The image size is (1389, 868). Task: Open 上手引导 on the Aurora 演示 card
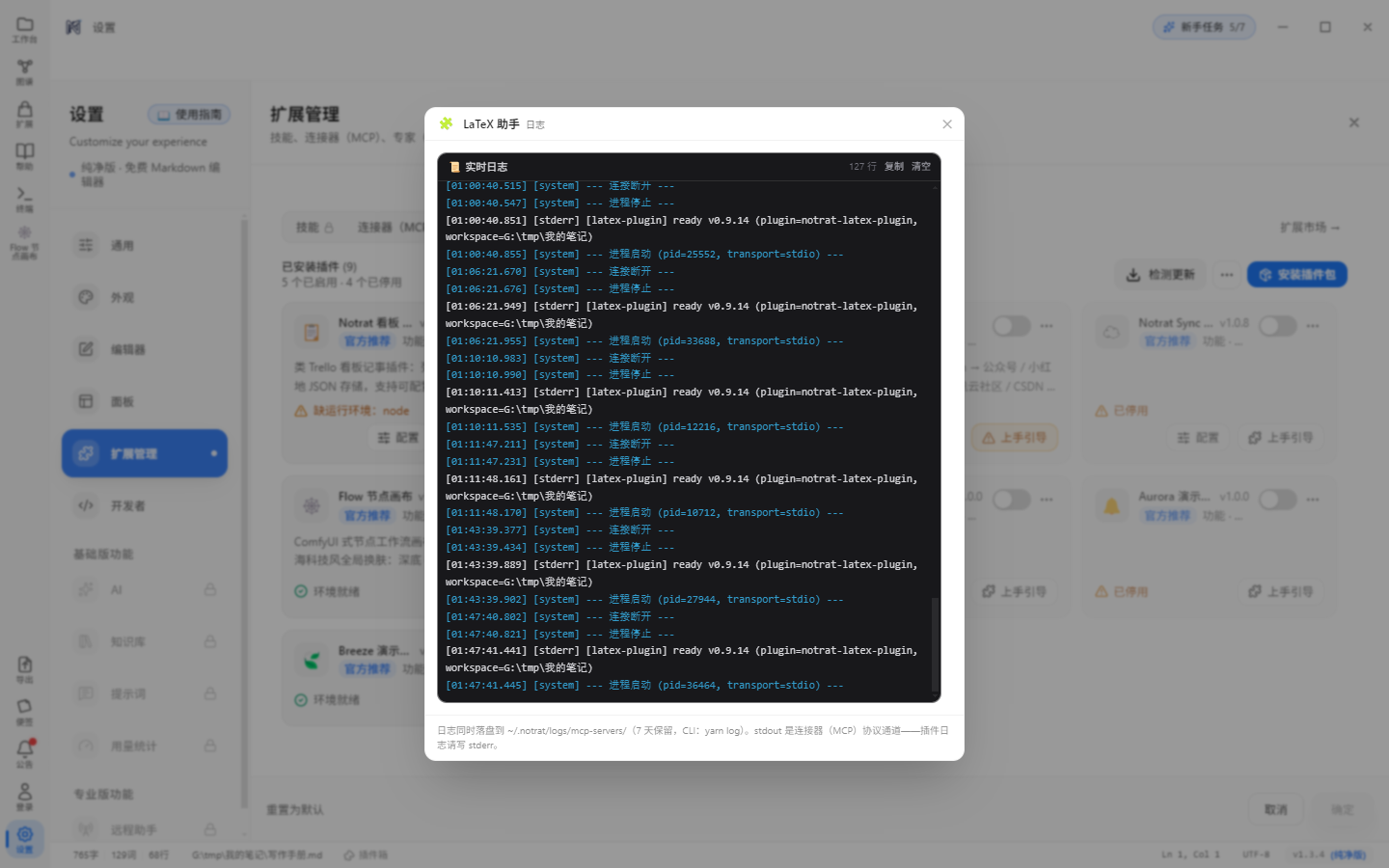[1281, 592]
